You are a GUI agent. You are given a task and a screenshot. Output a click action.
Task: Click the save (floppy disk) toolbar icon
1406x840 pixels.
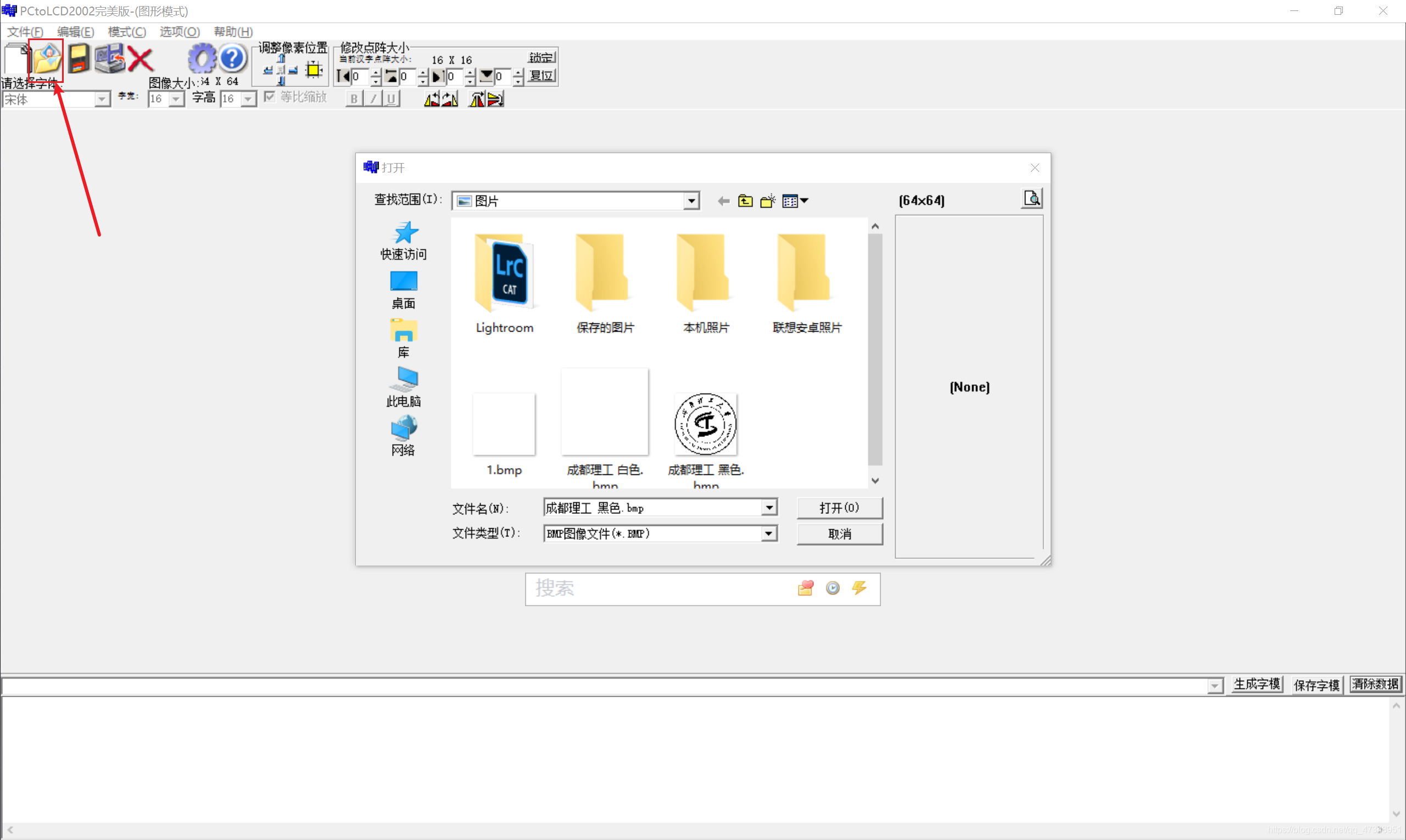click(x=79, y=58)
